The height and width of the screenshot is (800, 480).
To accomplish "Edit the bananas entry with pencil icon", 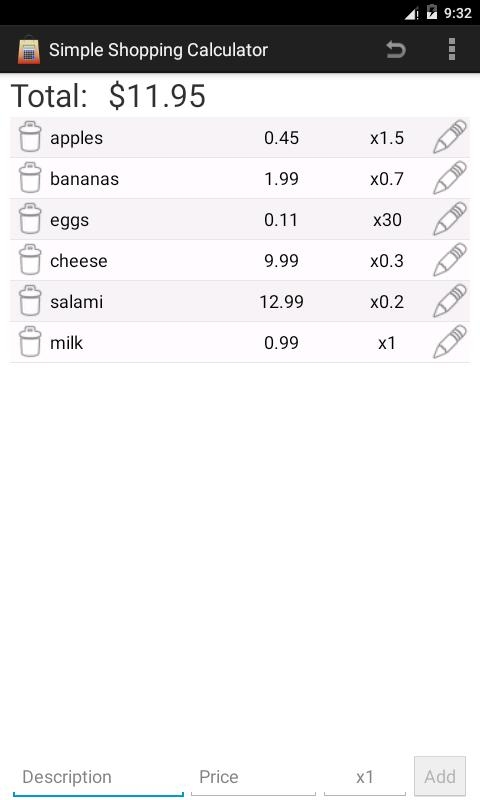I will (x=449, y=178).
